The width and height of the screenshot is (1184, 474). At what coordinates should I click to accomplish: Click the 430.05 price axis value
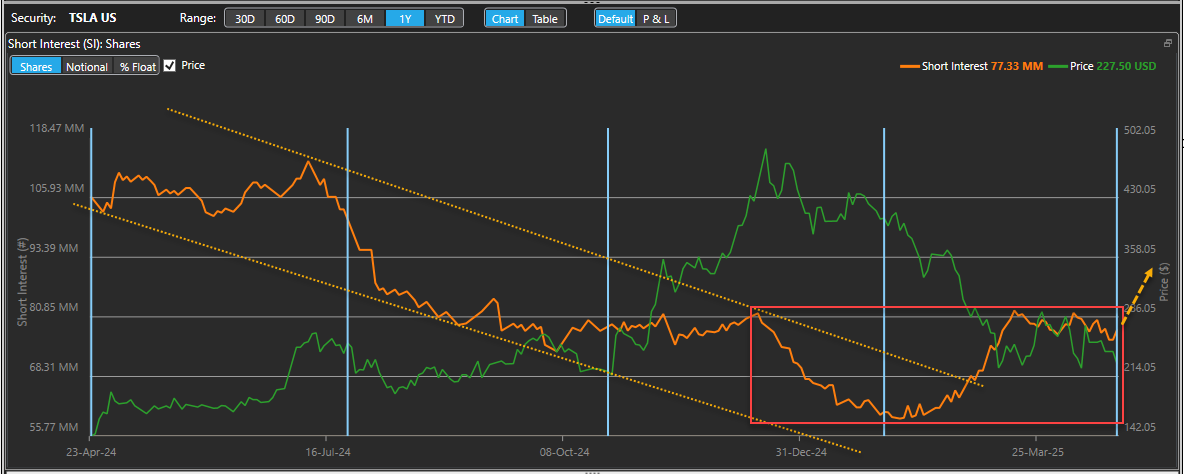[1139, 189]
